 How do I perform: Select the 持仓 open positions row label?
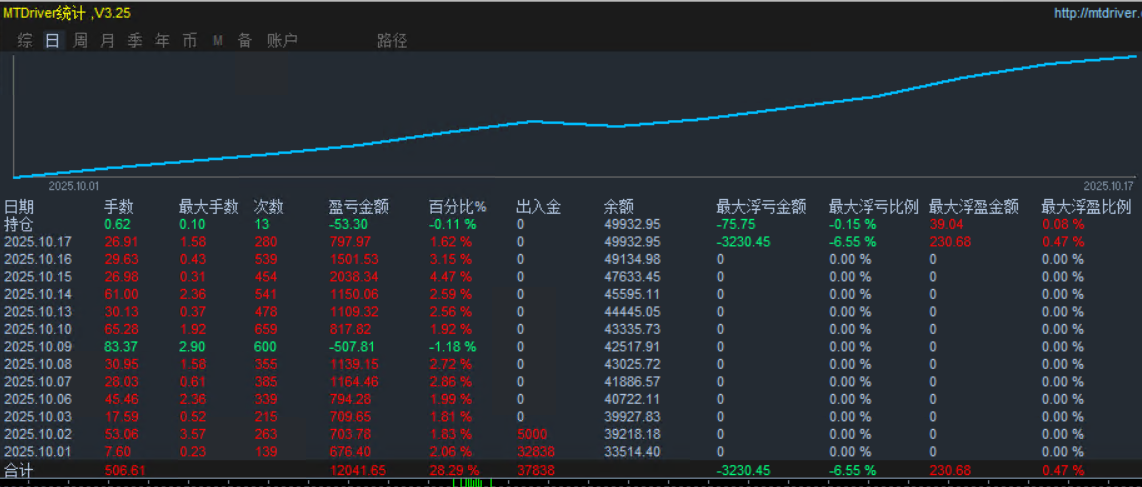click(x=19, y=224)
